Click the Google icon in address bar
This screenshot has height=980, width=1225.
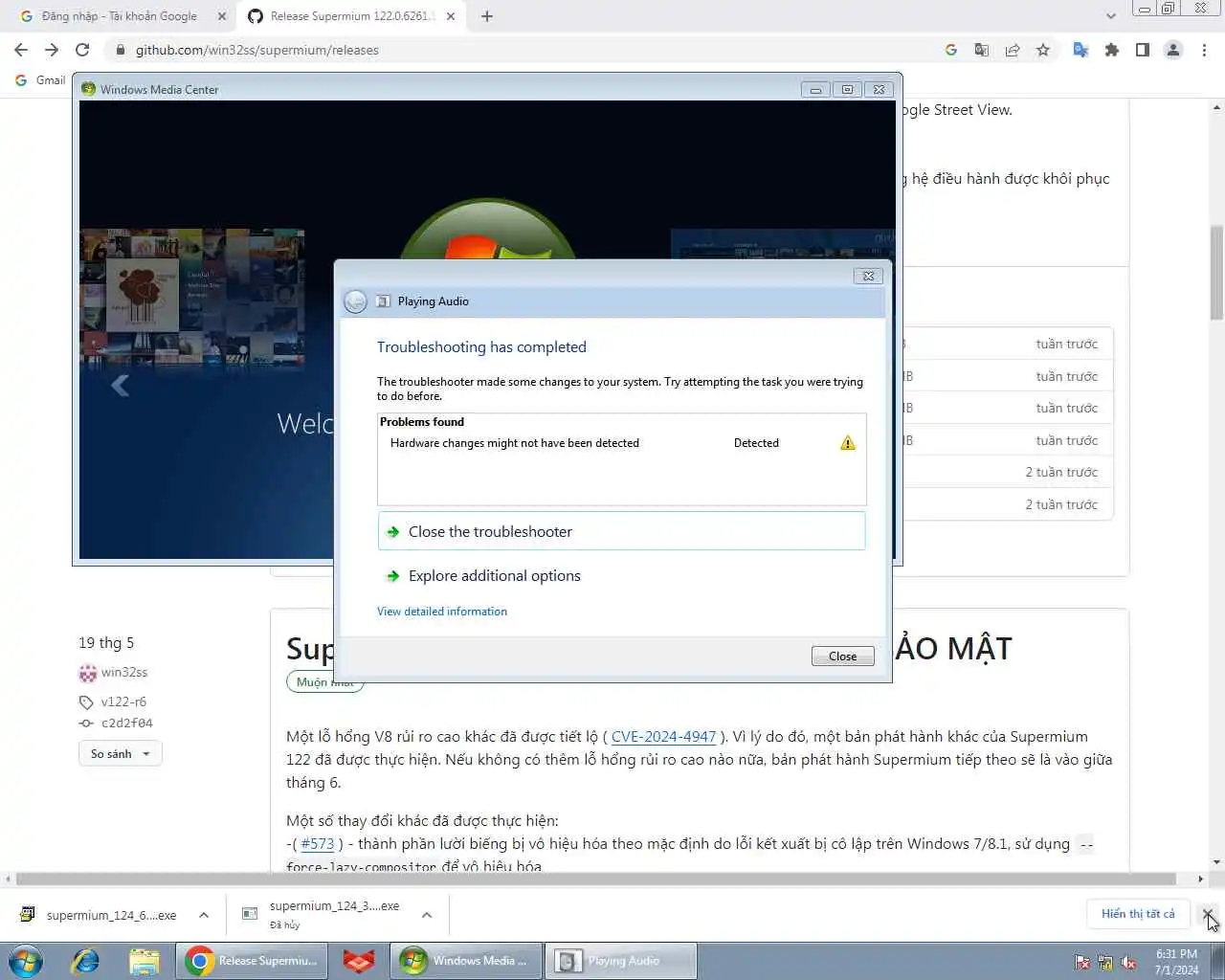pos(951,50)
